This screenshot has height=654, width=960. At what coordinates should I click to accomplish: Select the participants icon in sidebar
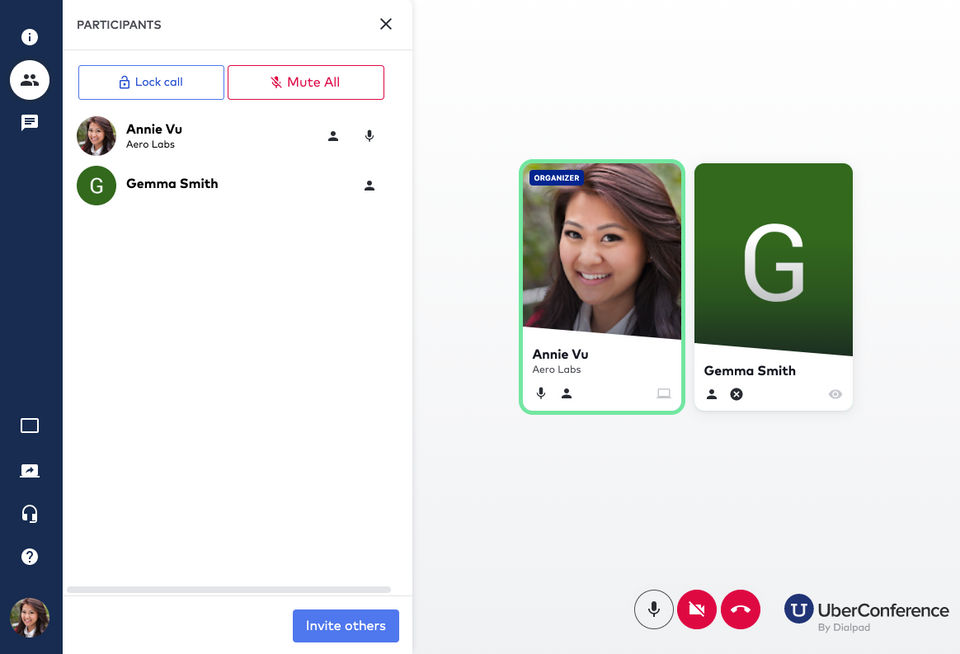[x=29, y=80]
